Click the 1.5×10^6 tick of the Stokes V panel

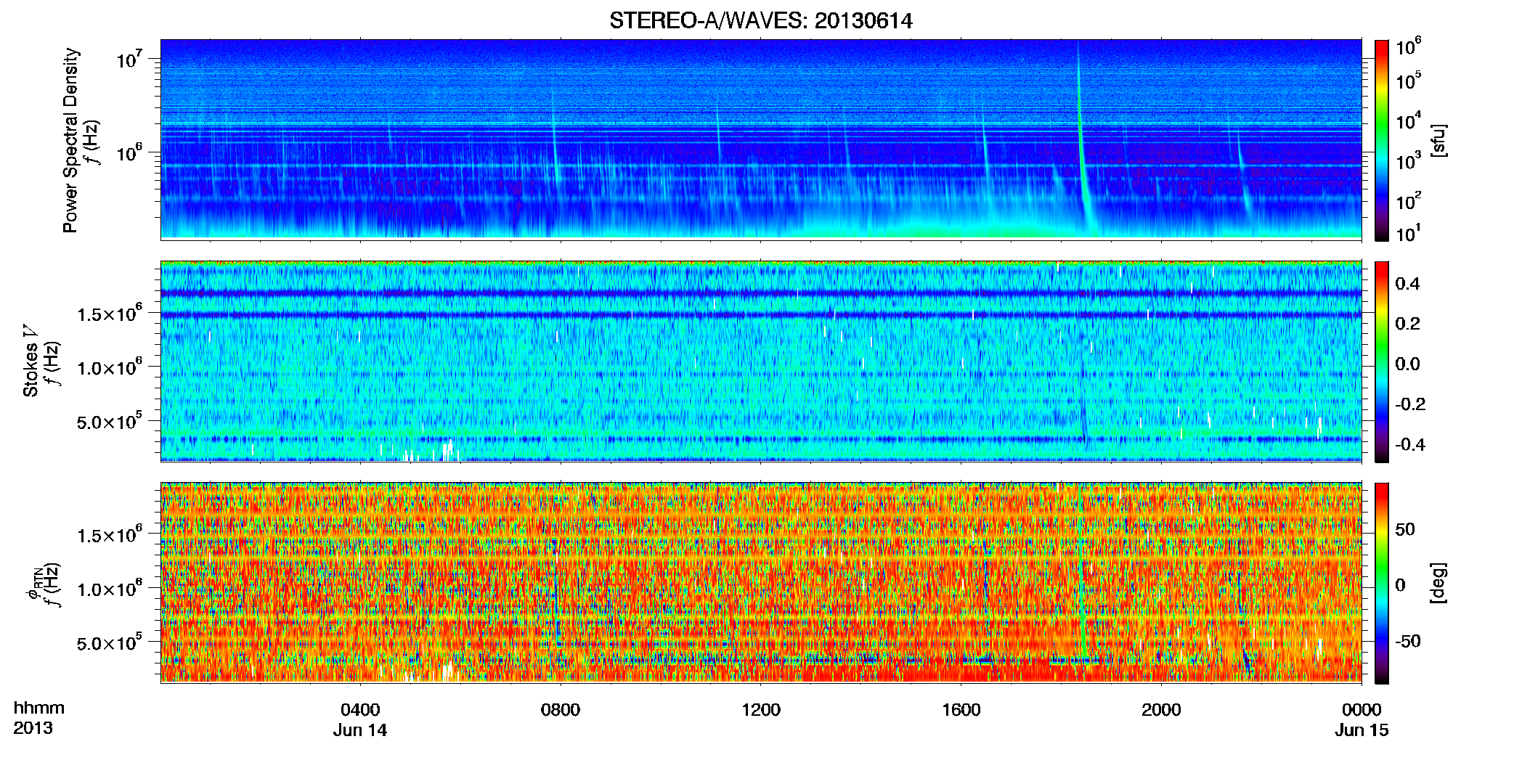pos(110,313)
